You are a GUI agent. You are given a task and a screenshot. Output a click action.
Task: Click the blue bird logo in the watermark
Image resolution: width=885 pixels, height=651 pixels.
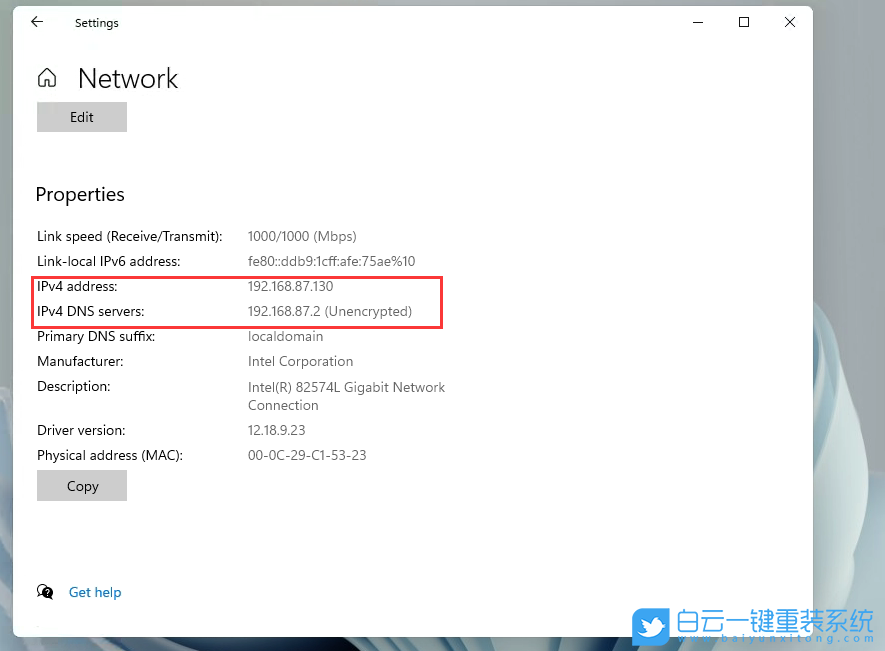pos(650,626)
